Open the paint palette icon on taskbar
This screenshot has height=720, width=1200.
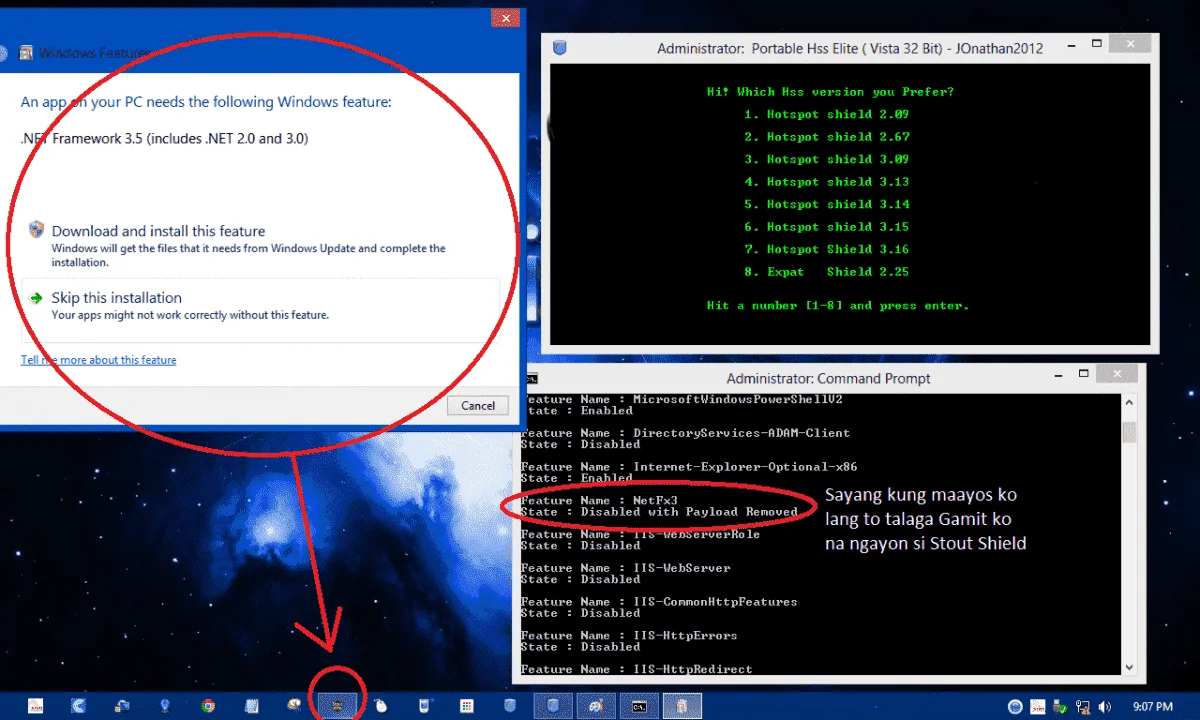click(595, 706)
